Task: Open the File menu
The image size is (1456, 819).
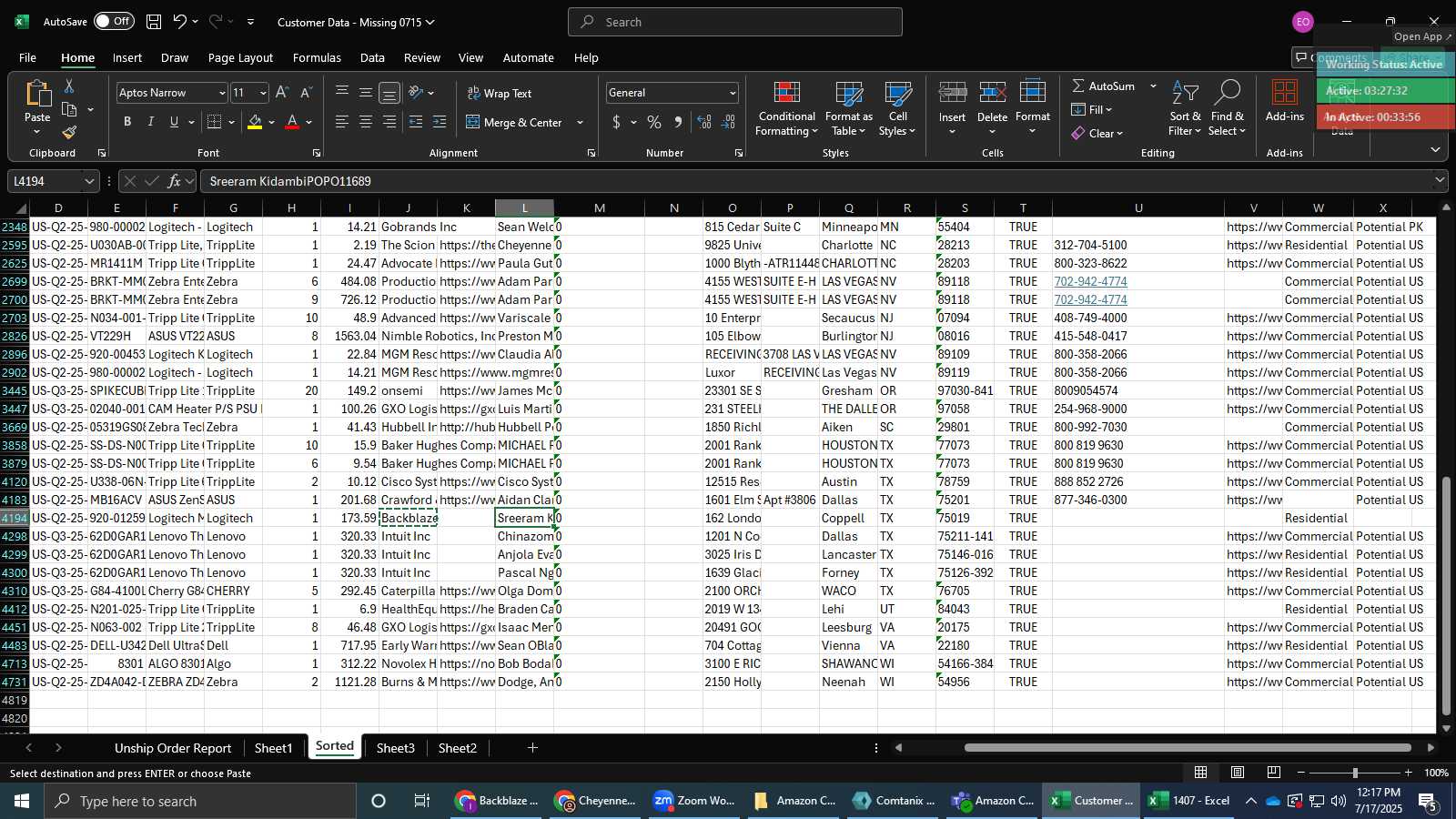Action: click(x=28, y=57)
